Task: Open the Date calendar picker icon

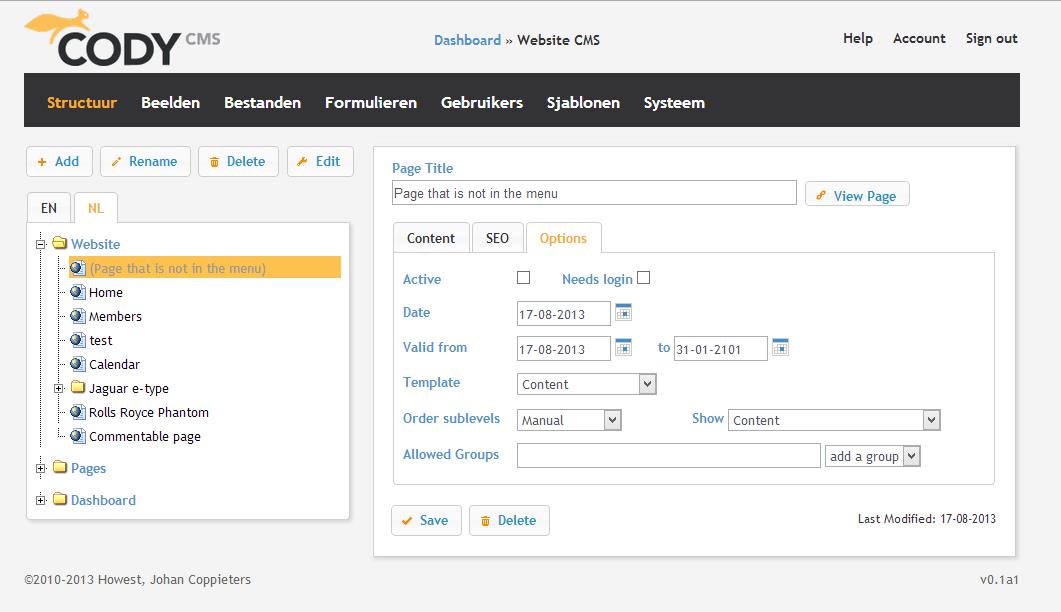Action: (623, 312)
